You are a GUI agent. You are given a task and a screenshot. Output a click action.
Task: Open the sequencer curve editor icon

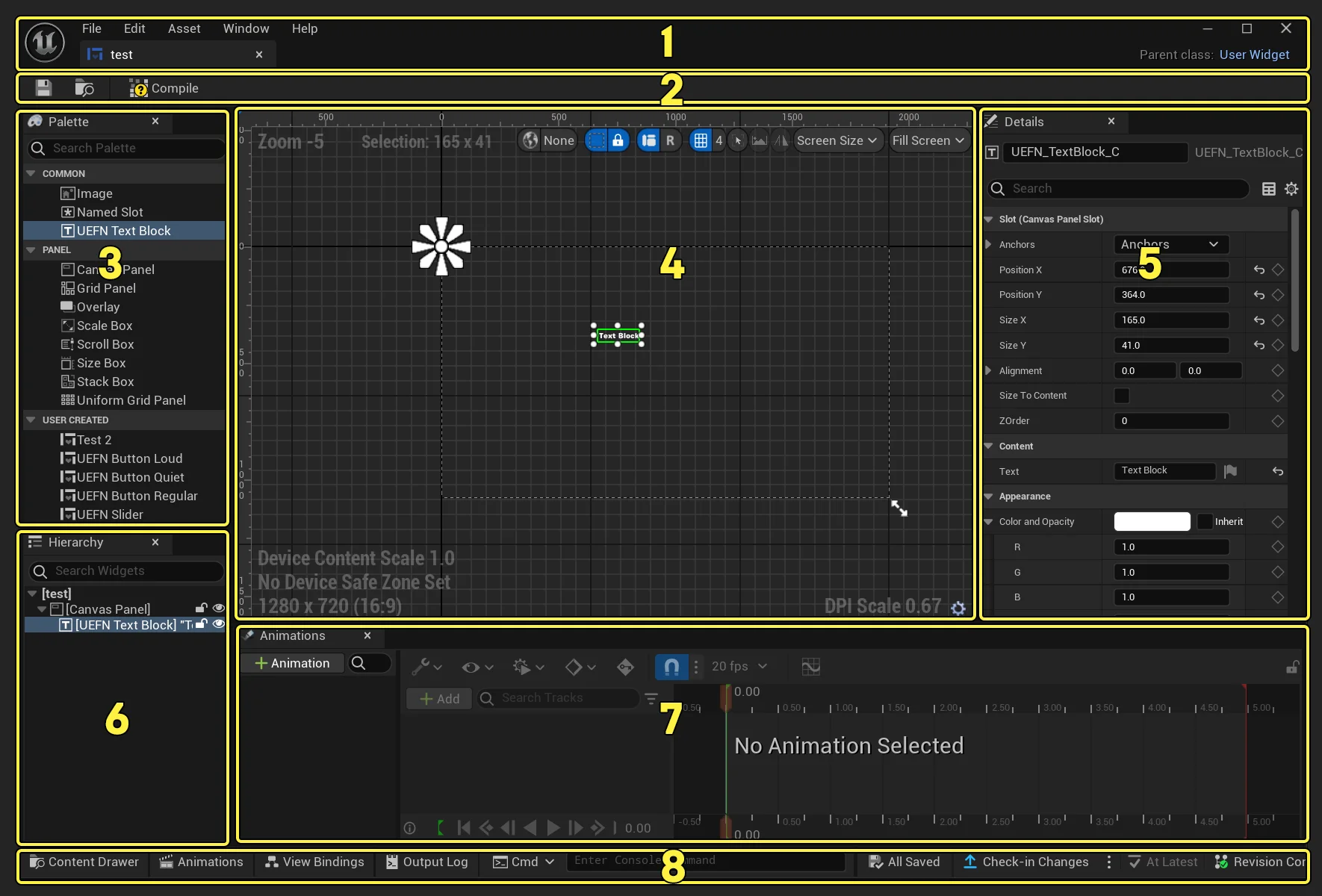(x=810, y=666)
